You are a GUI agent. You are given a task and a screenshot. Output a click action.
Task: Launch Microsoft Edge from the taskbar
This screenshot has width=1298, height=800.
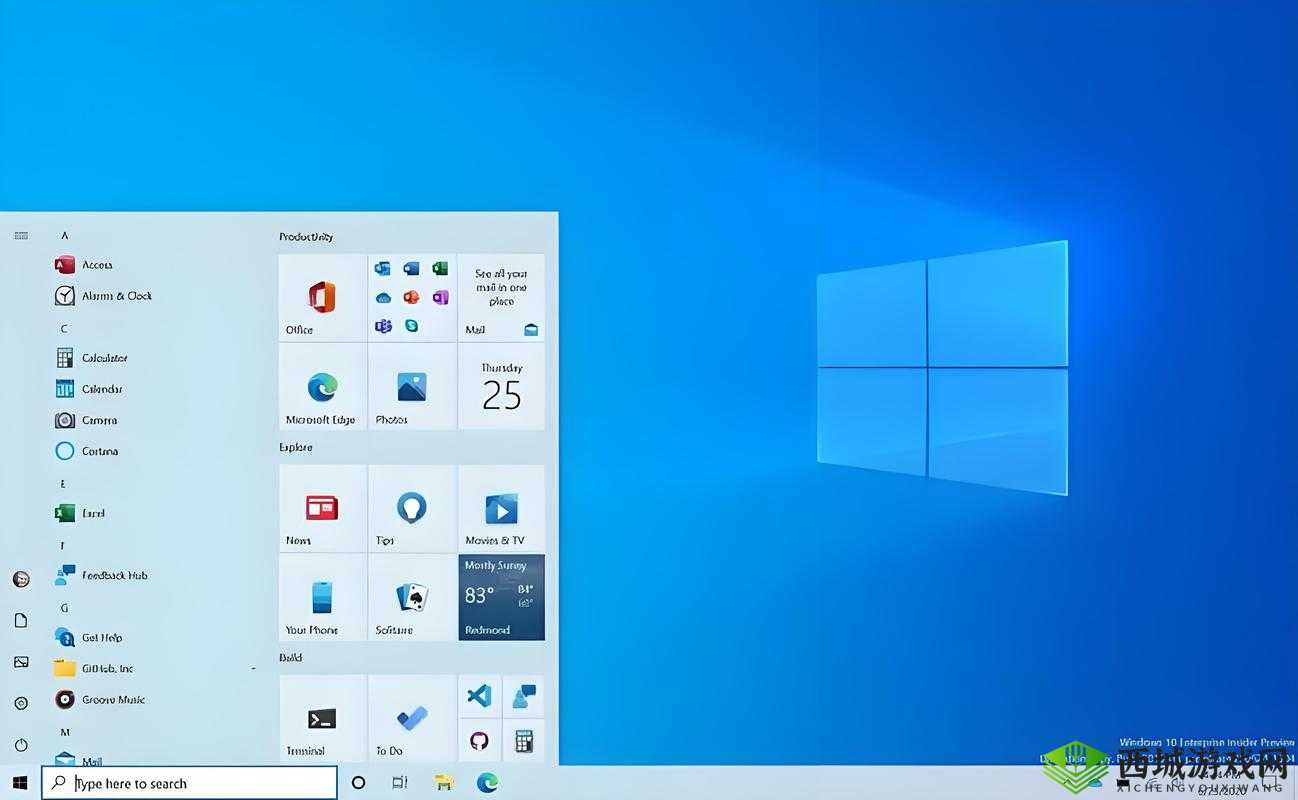pos(487,783)
